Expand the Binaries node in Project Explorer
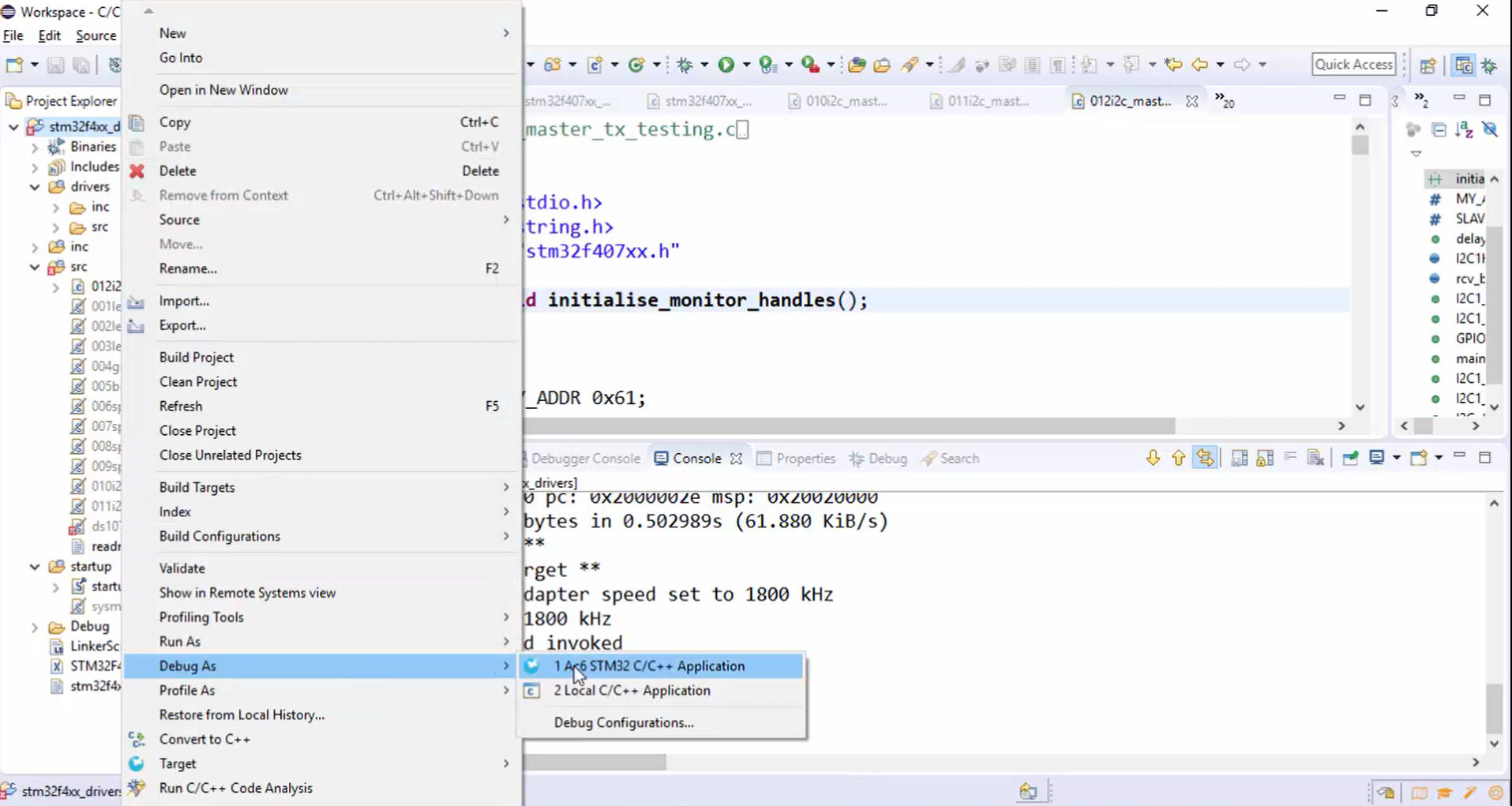This screenshot has height=806, width=1512. point(35,147)
